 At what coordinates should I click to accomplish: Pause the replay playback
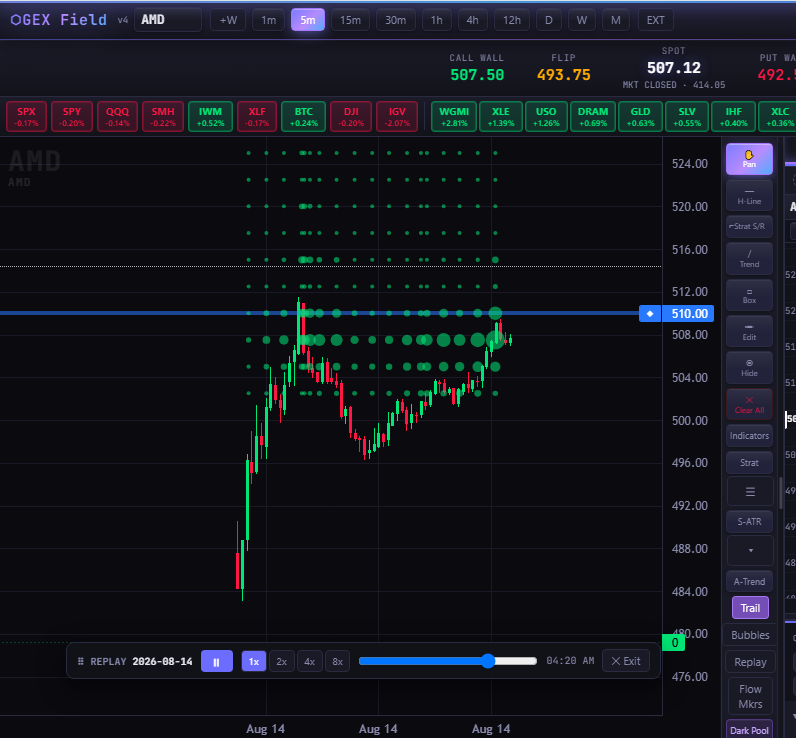(217, 661)
